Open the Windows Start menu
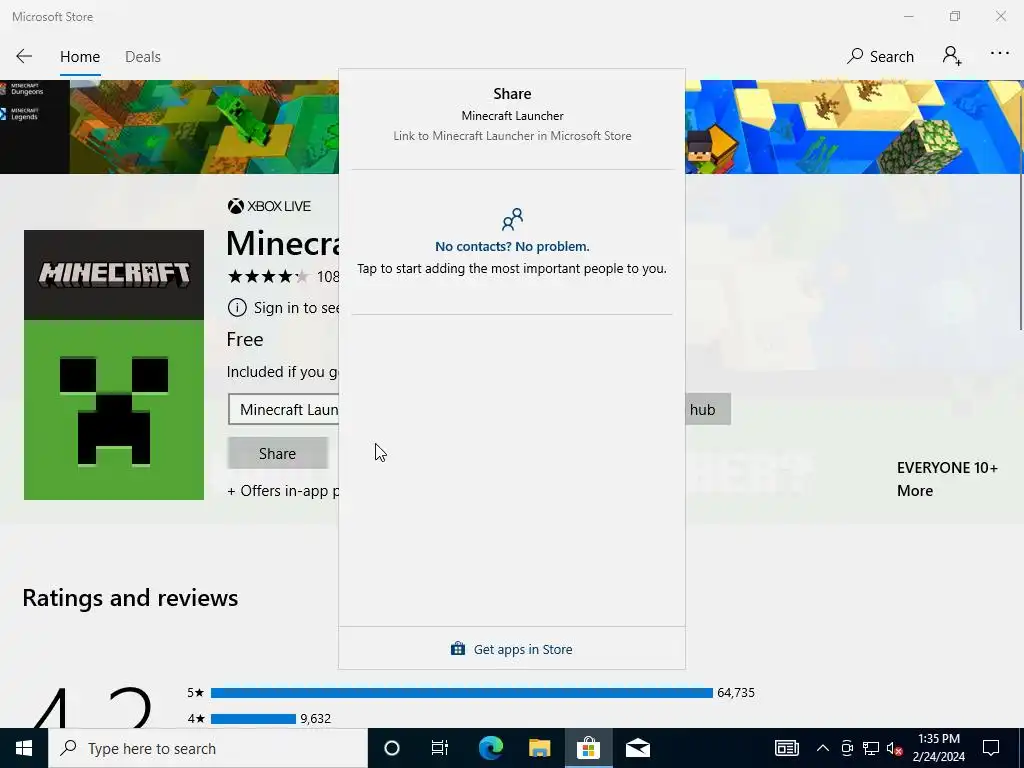The width and height of the screenshot is (1024, 768). click(x=24, y=748)
